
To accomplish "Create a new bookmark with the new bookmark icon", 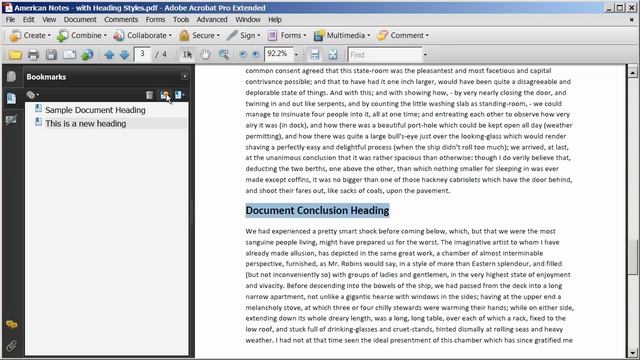I will (164, 95).
